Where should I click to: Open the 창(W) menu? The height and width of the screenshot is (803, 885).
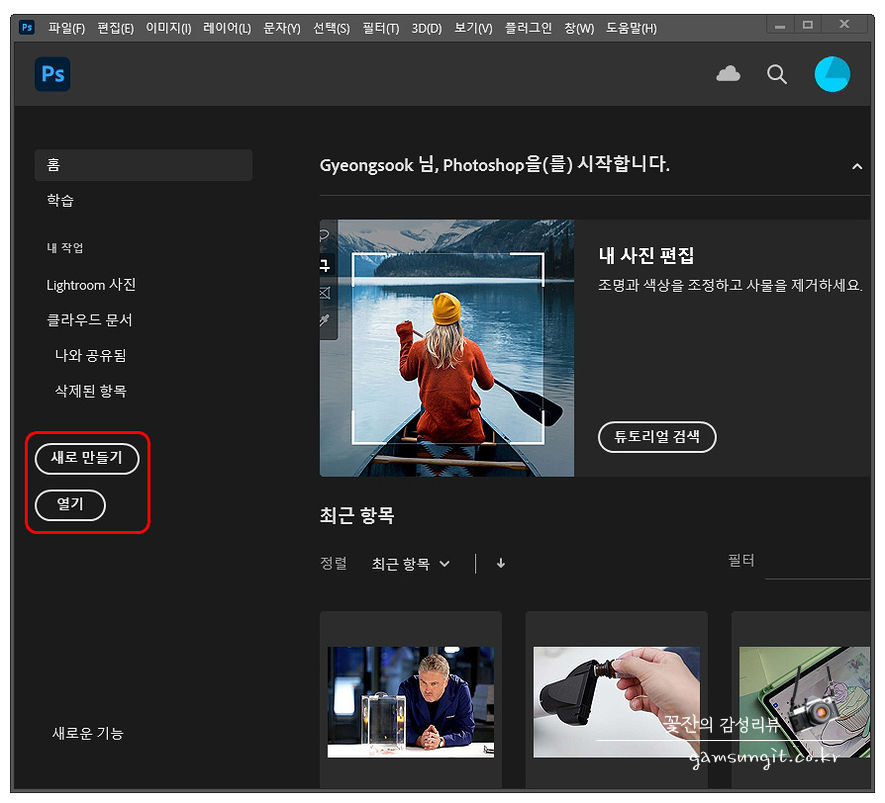click(579, 28)
